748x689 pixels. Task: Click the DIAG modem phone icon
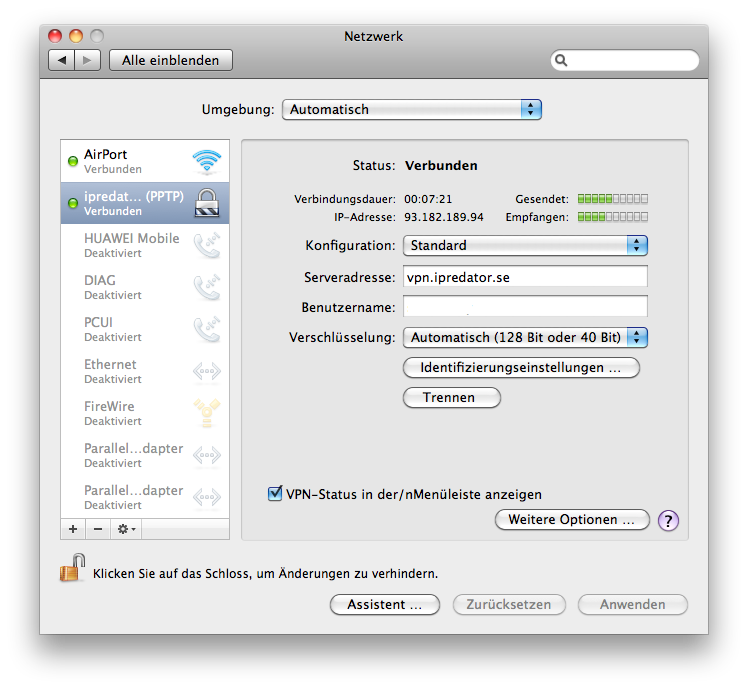(x=207, y=287)
